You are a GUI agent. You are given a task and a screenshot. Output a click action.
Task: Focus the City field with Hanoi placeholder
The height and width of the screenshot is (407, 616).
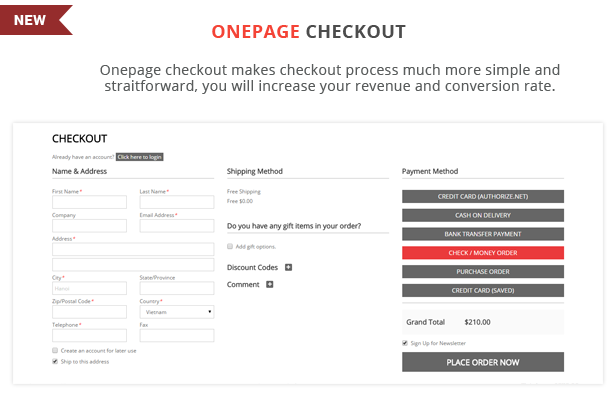pyautogui.click(x=89, y=288)
